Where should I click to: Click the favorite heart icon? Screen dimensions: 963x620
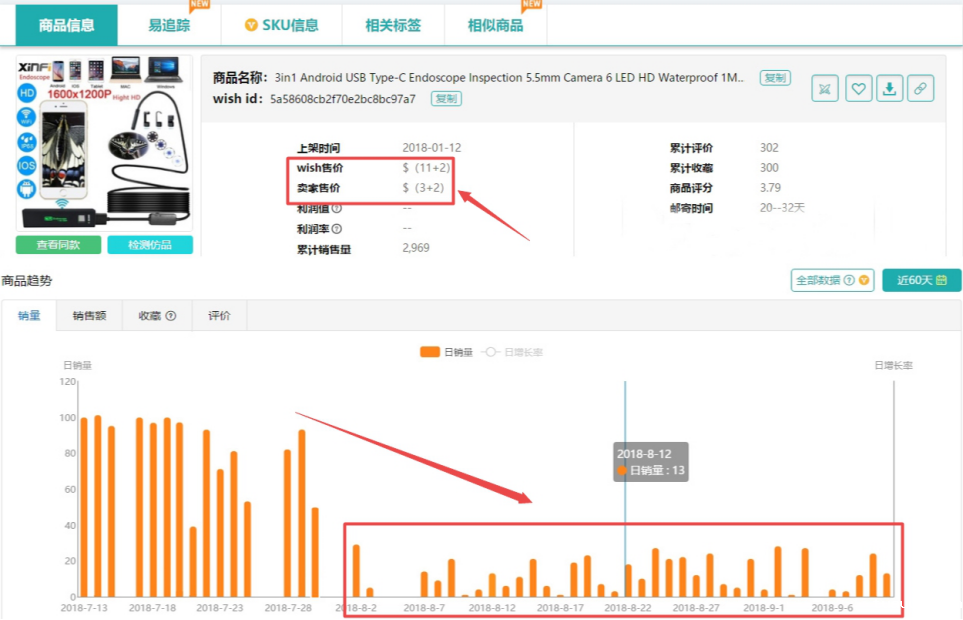[x=858, y=89]
